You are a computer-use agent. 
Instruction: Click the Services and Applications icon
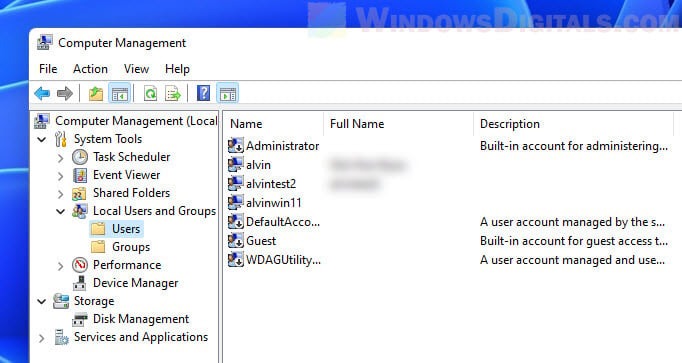[61, 337]
